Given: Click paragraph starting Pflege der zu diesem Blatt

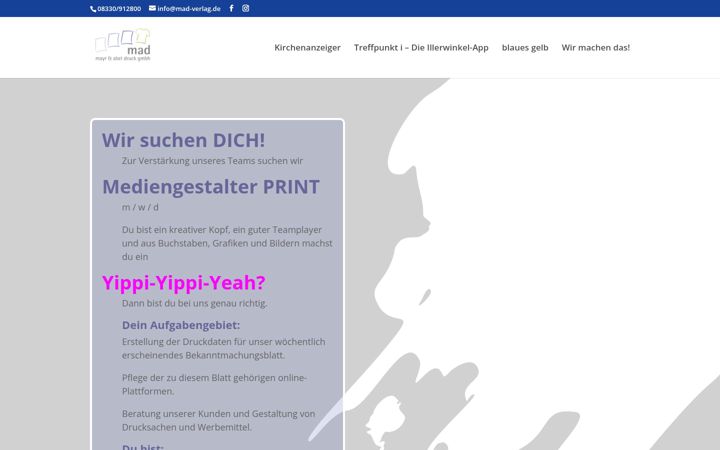Looking at the screenshot, I should click(214, 384).
